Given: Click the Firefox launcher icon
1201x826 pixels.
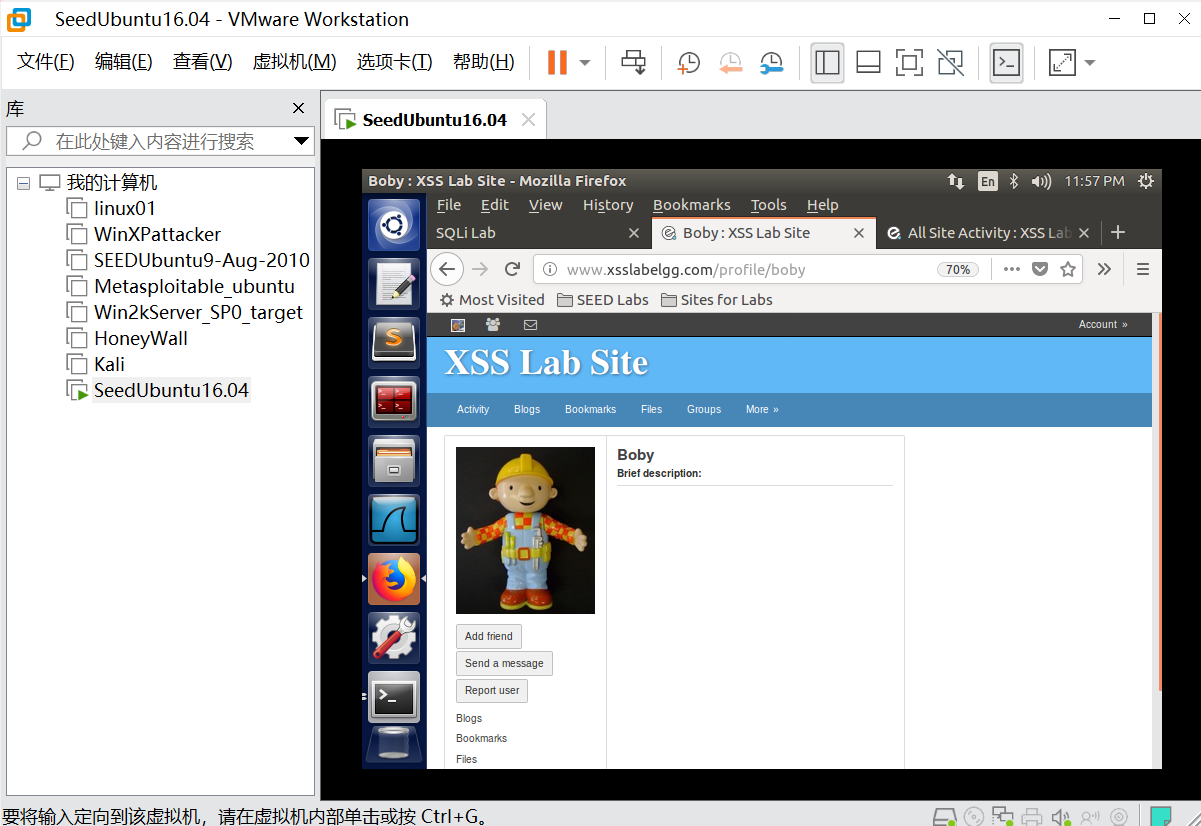Looking at the screenshot, I should (x=394, y=578).
